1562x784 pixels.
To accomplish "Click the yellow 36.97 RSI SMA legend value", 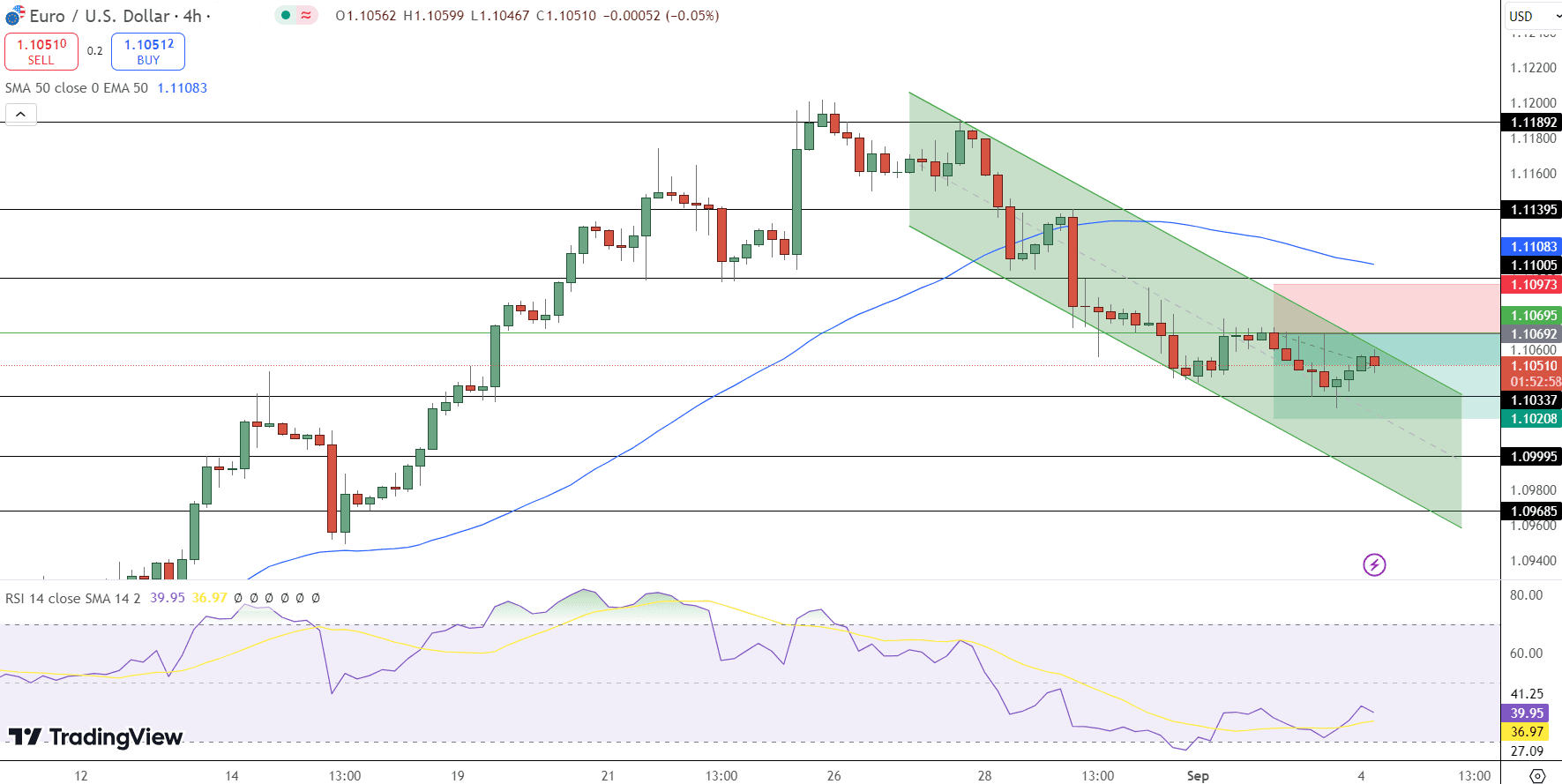I will pos(210,598).
